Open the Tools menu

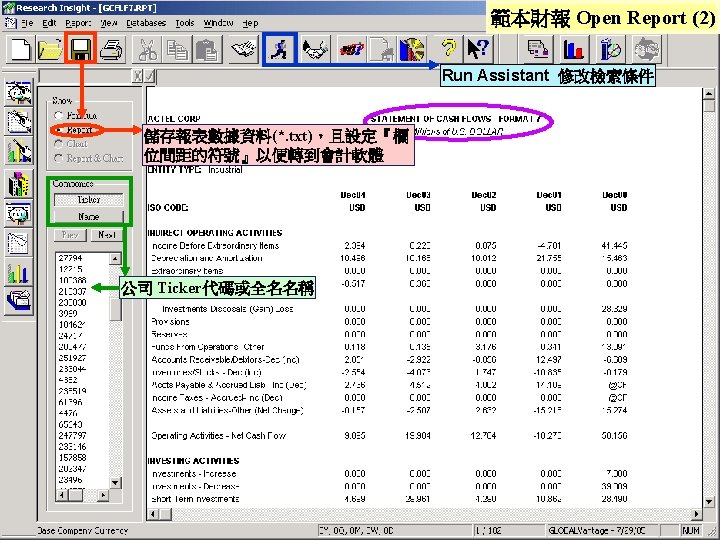pos(185,22)
